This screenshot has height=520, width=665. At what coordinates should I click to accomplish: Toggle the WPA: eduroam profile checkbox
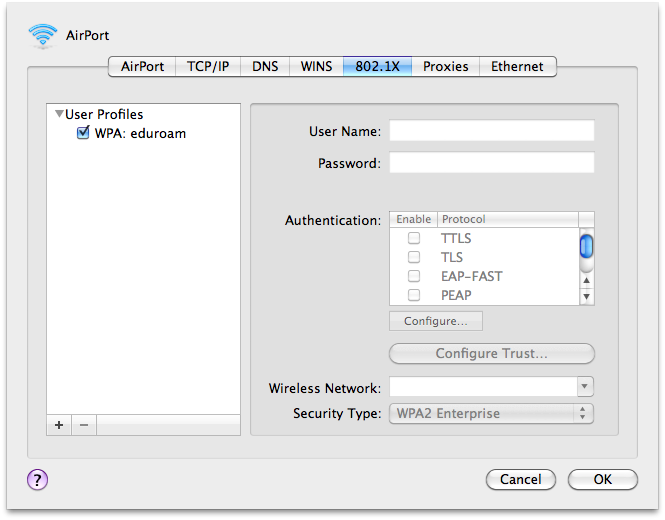[83, 133]
